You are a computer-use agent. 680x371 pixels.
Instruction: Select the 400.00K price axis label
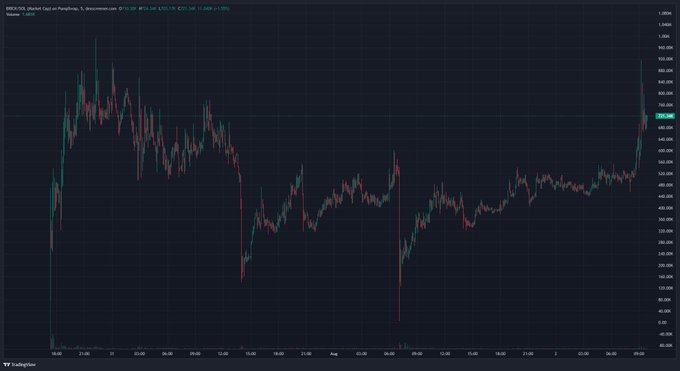tap(665, 208)
